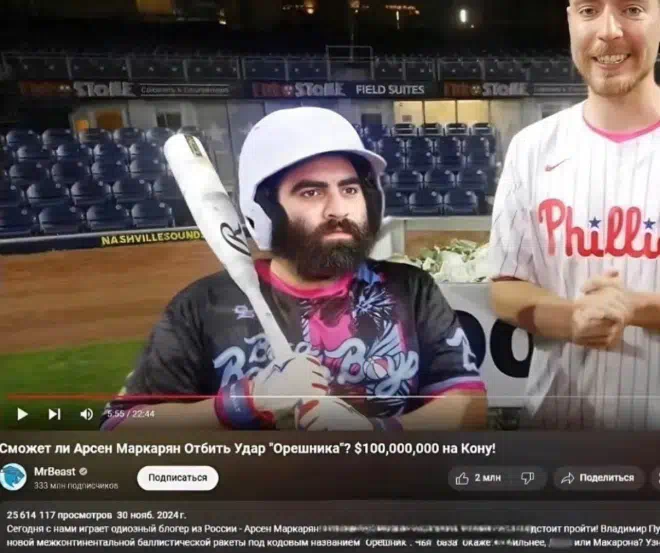Click the 333 млн подписчиков subscriber count
This screenshot has width=660, height=553.
click(x=76, y=486)
